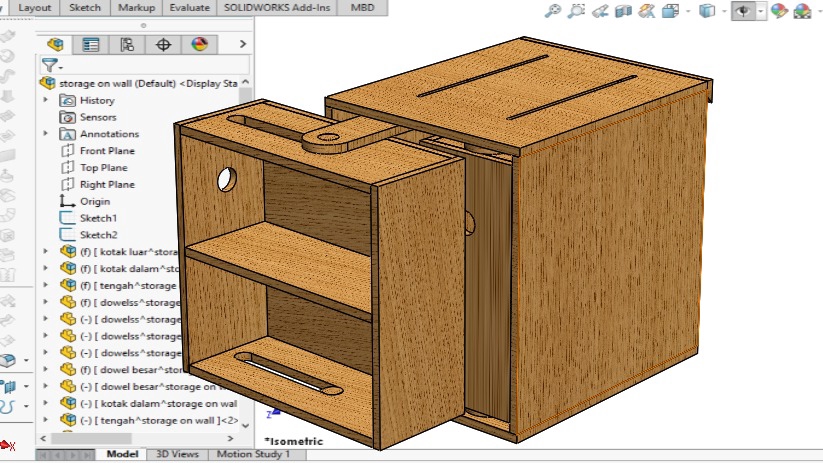Click the *Isometric view label
Viewport: 823px width, 463px height.
[x=294, y=441]
